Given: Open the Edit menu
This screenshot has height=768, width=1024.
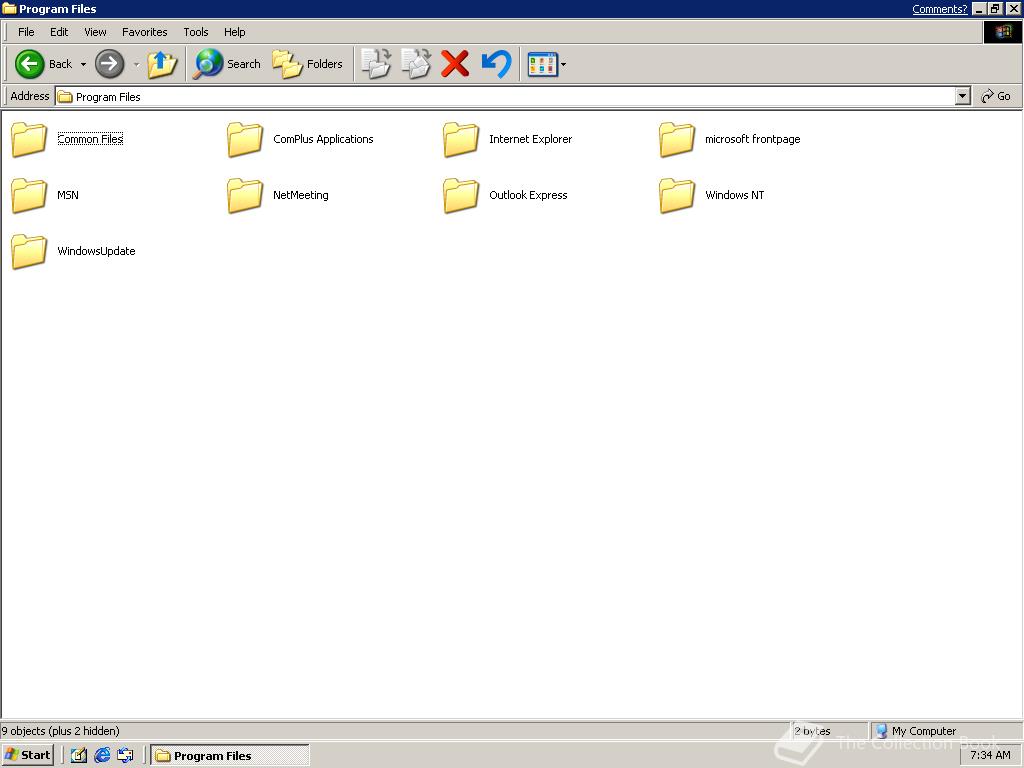Looking at the screenshot, I should coord(59,32).
